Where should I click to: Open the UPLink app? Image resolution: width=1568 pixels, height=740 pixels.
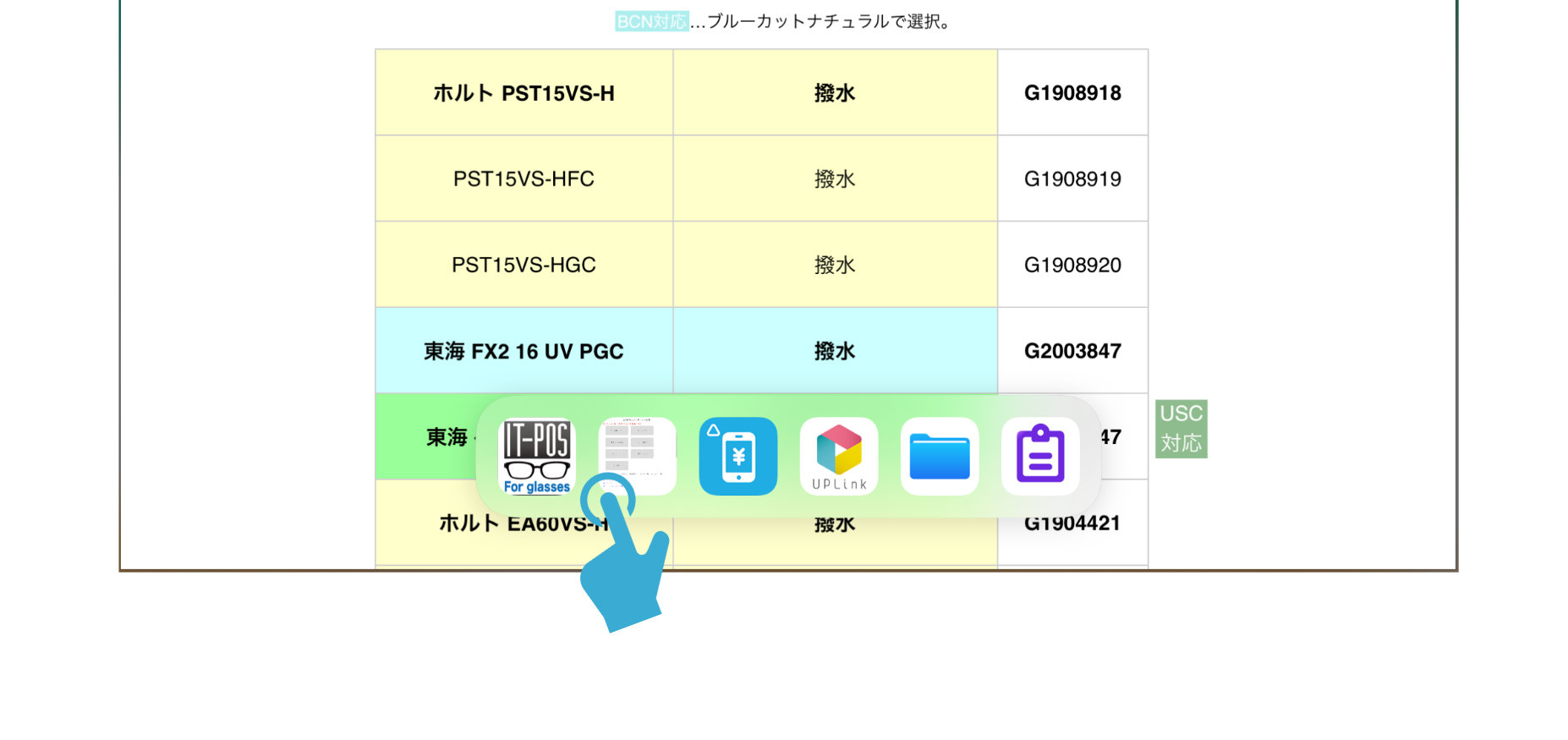coord(839,456)
